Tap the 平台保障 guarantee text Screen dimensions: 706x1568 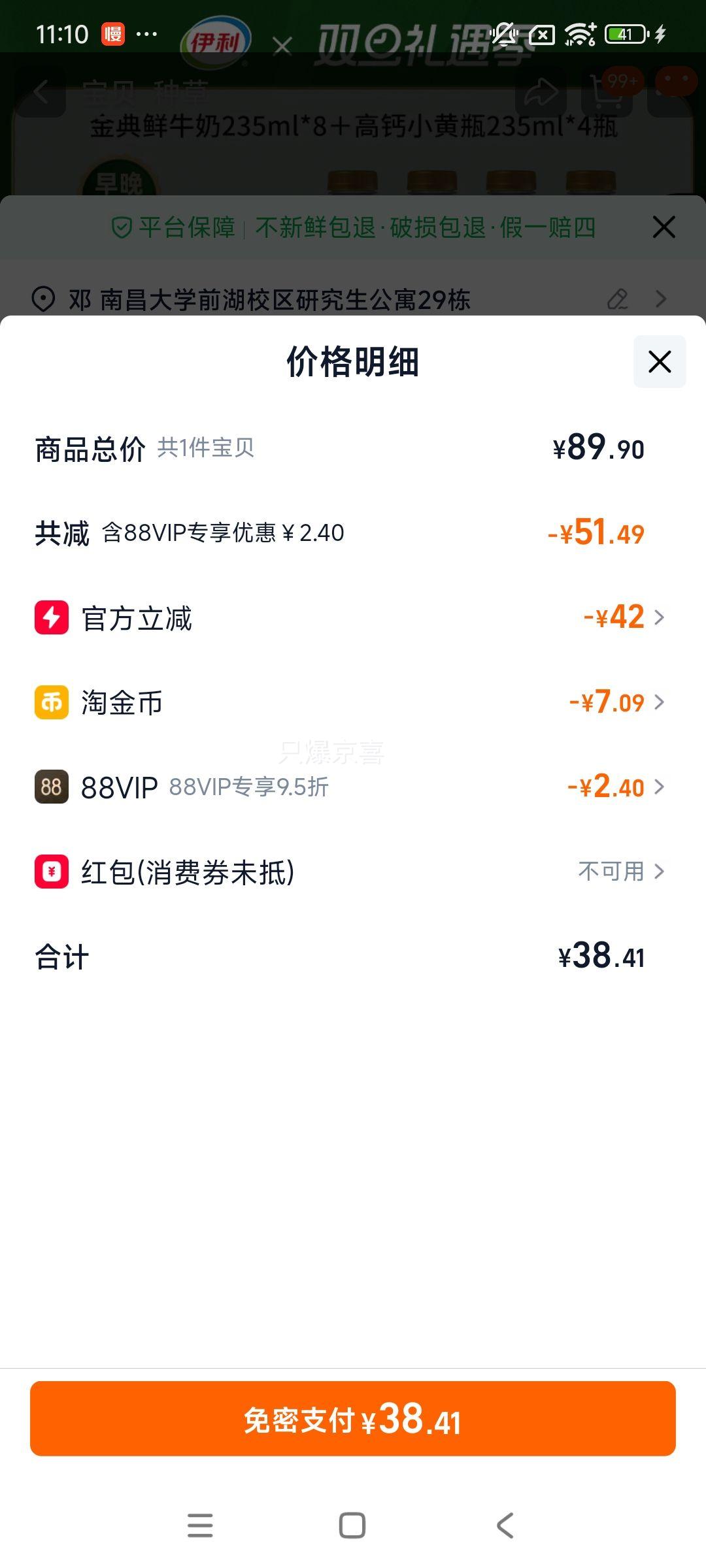tap(186, 228)
